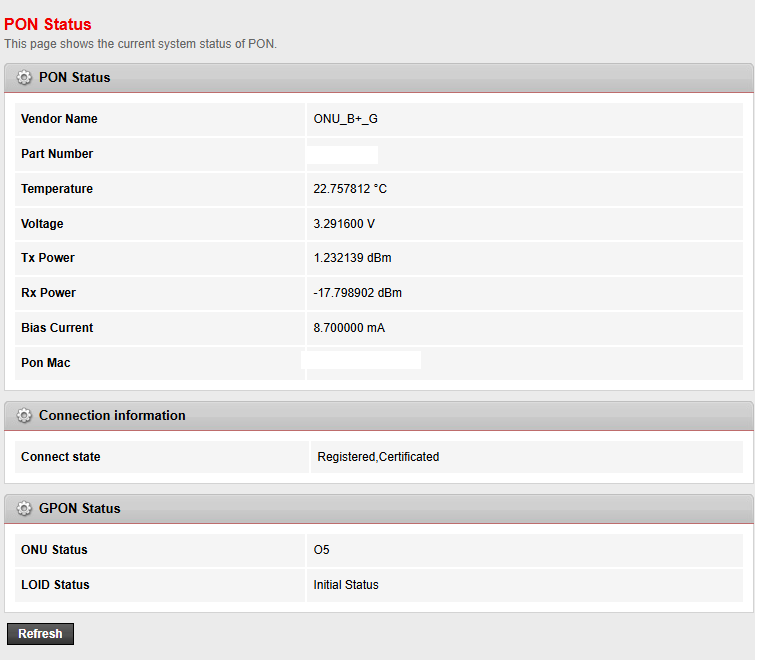Image resolution: width=773 pixels, height=660 pixels.
Task: Click the Registered,Certificated connect state value
Action: coord(378,457)
